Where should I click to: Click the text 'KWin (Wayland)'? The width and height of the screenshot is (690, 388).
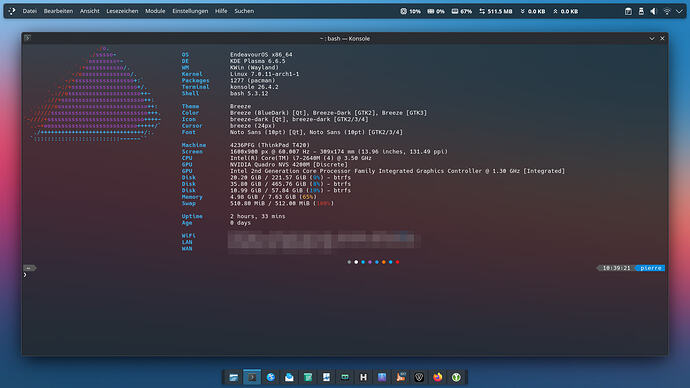254,68
